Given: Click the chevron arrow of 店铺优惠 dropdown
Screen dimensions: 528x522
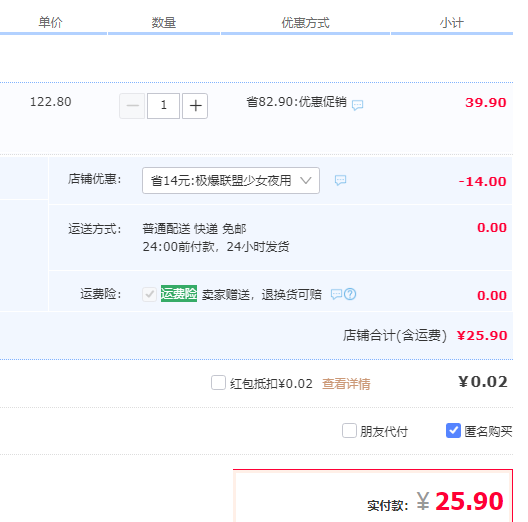Looking at the screenshot, I should 306,181.
